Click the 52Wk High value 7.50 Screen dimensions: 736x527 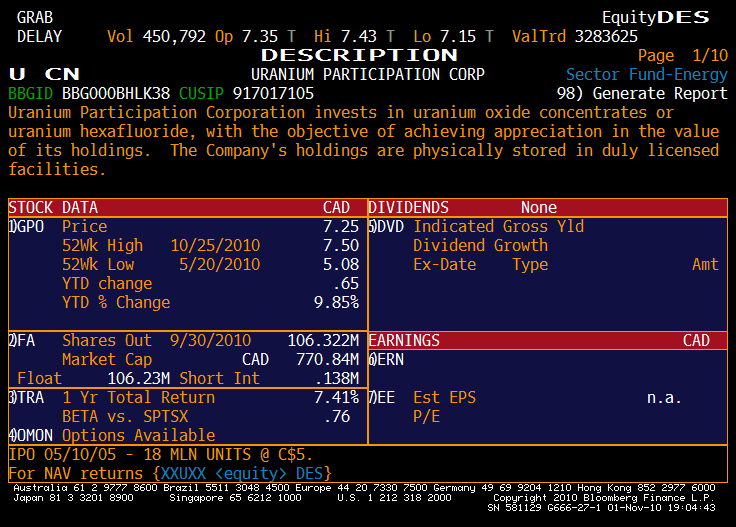(341, 245)
